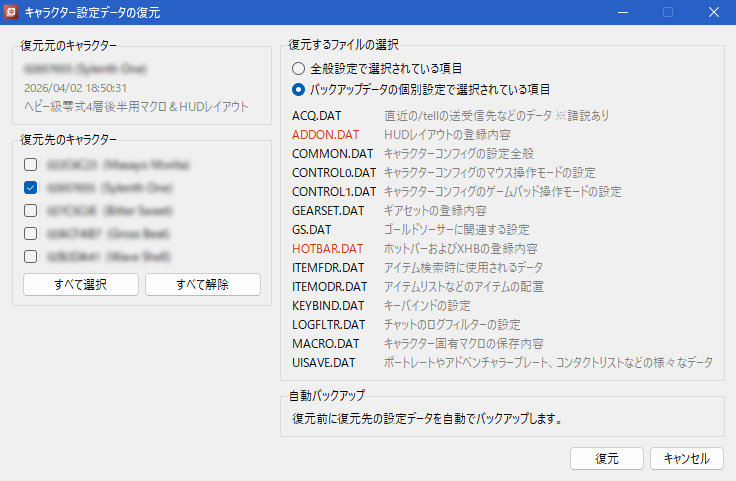Image resolution: width=736 pixels, height=481 pixels.
Task: Tick the Masayo Morita character checkbox
Action: tap(31, 164)
